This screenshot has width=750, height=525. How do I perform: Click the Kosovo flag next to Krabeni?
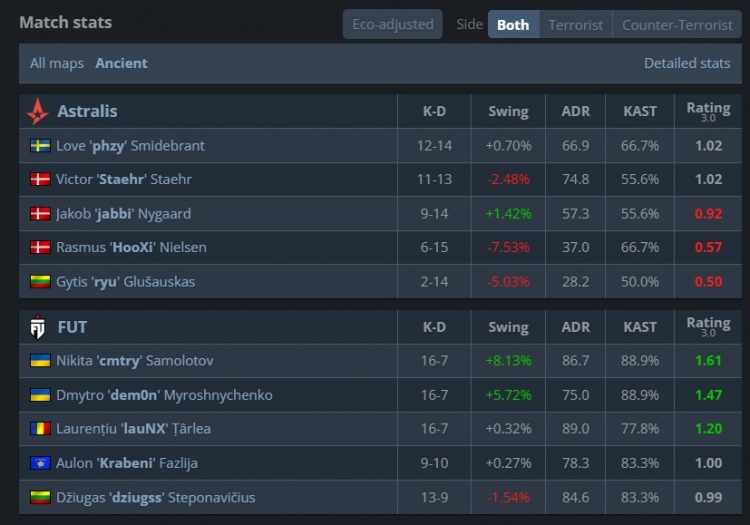[40, 463]
